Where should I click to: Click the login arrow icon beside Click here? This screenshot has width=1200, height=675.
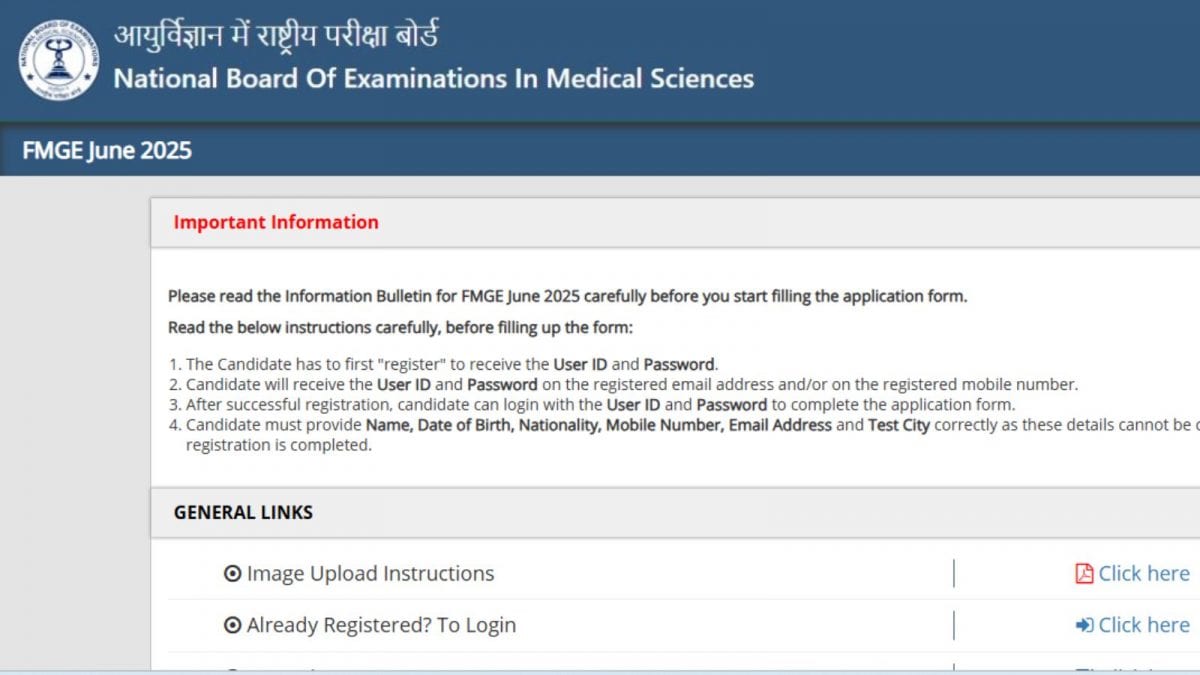1084,626
